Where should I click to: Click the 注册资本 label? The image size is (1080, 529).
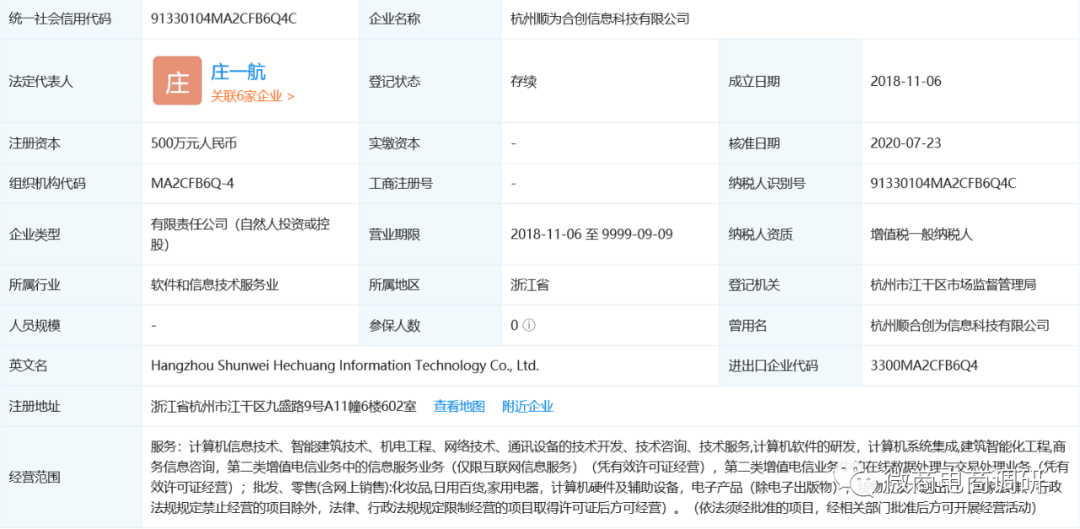point(34,143)
